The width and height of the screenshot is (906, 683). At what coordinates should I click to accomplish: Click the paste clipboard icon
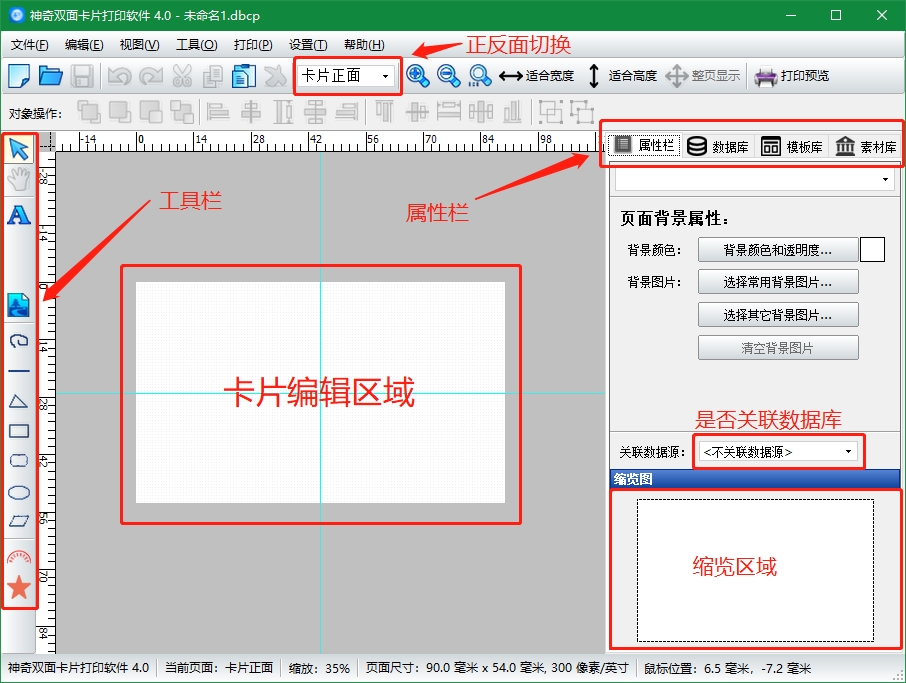tap(243, 76)
